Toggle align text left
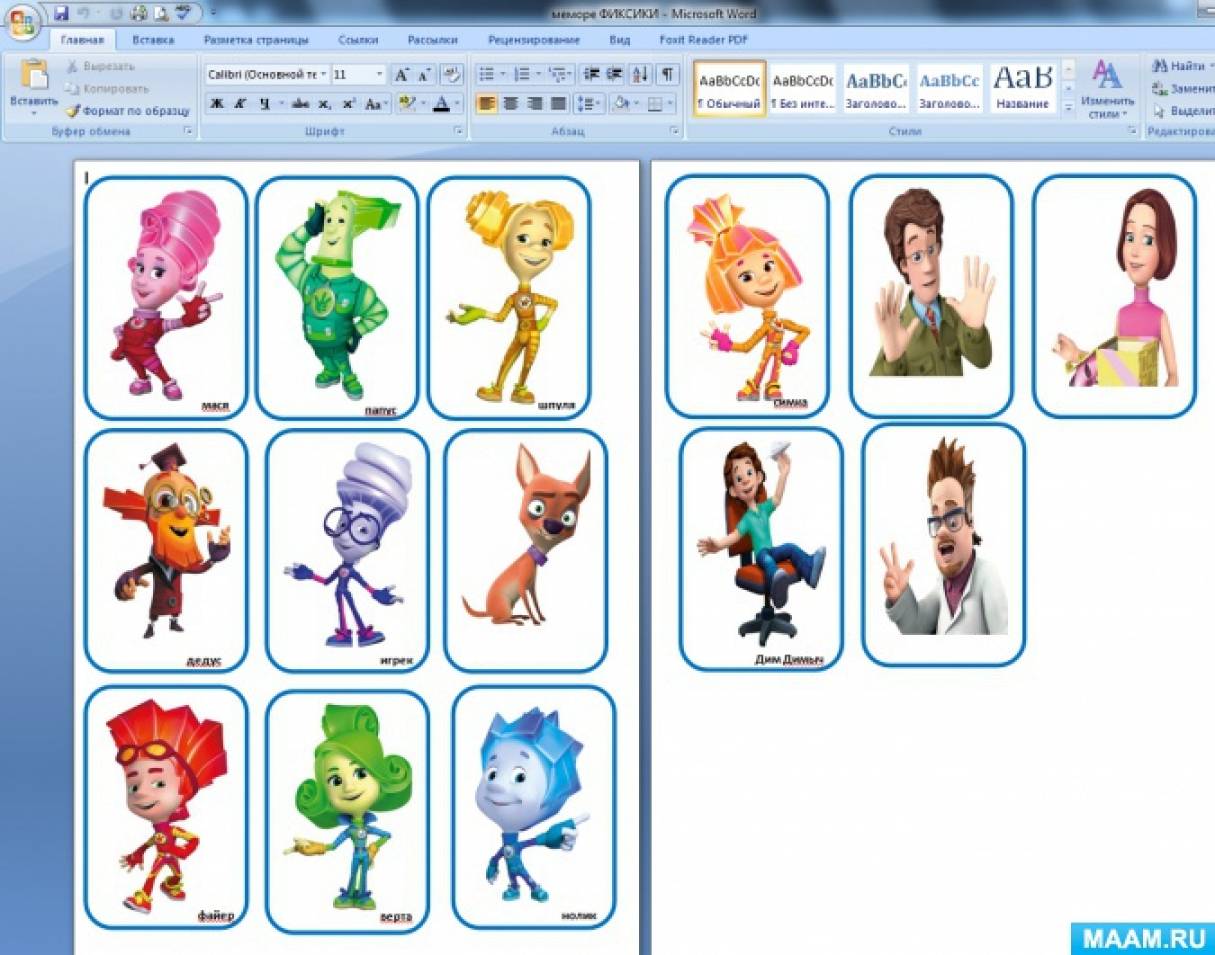The height and width of the screenshot is (955, 1215). click(x=487, y=103)
